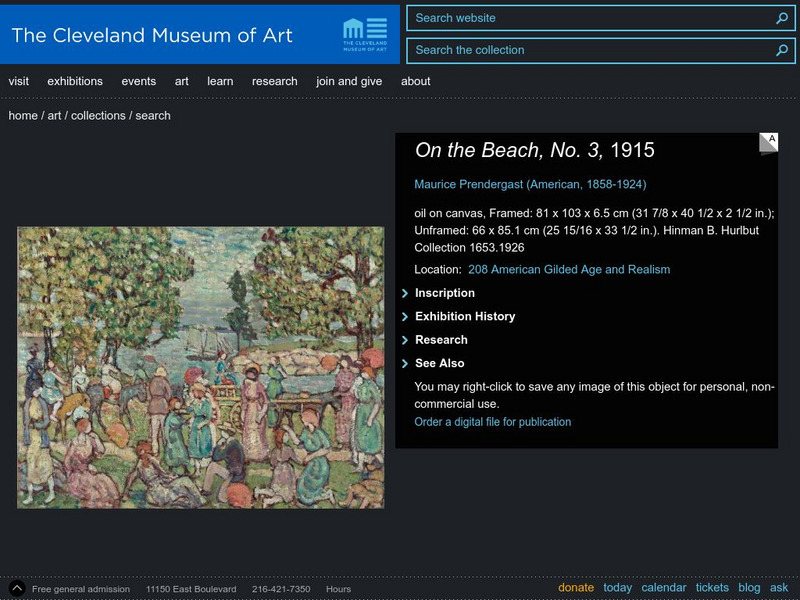Open 208 American Gilded Age and Realism link
The image size is (800, 600).
[569, 269]
